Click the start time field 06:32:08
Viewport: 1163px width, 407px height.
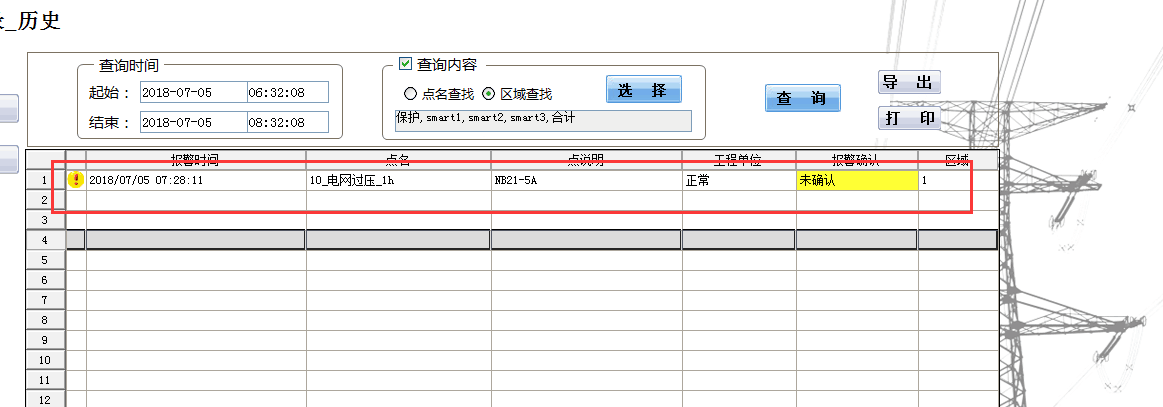click(287, 93)
